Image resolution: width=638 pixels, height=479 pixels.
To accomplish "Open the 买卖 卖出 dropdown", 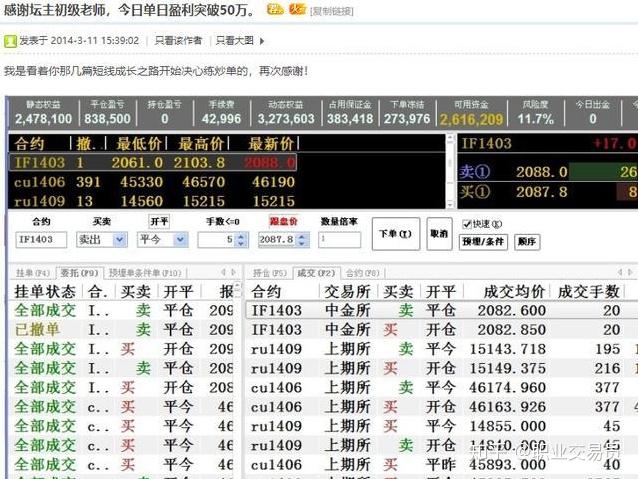I will pyautogui.click(x=120, y=240).
